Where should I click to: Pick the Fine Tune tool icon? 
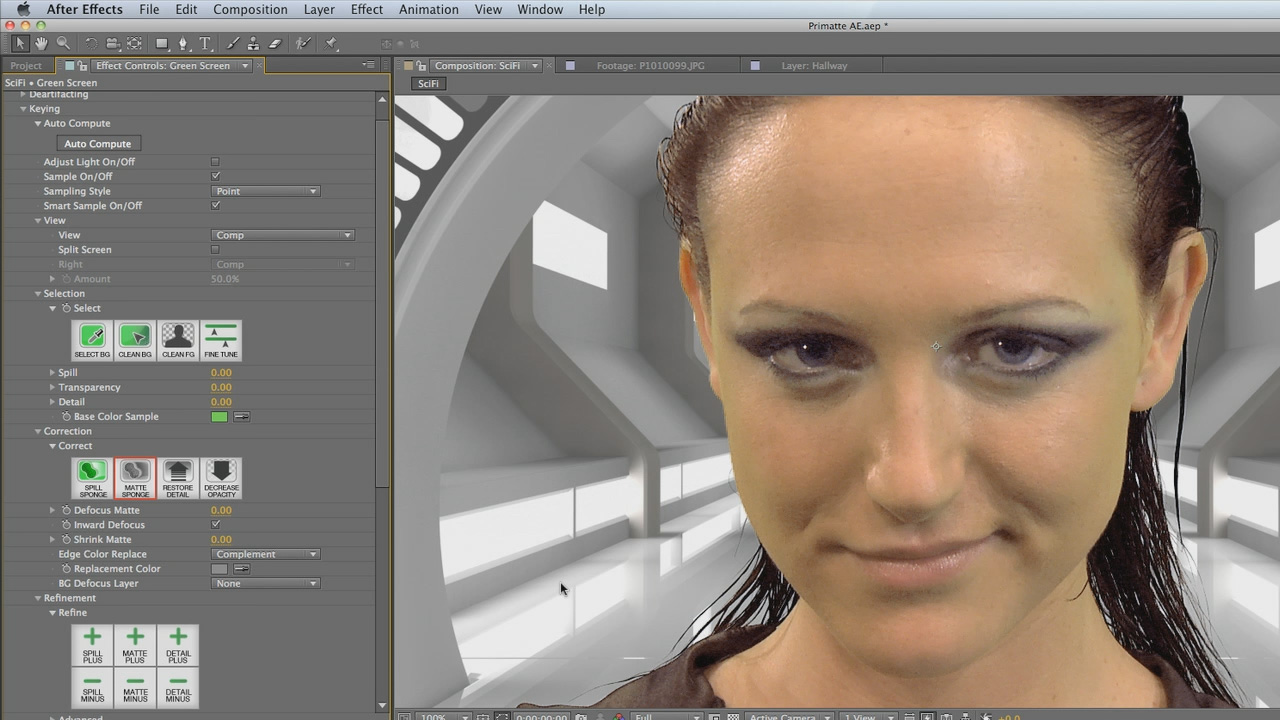221,340
